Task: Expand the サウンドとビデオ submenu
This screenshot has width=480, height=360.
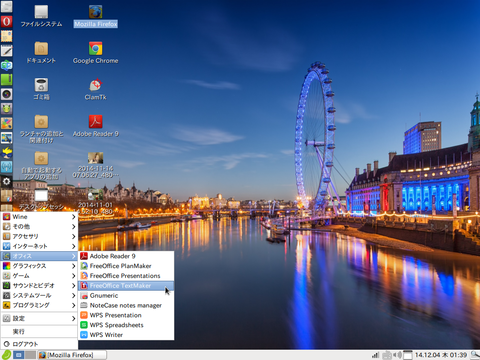Action: click(x=39, y=286)
